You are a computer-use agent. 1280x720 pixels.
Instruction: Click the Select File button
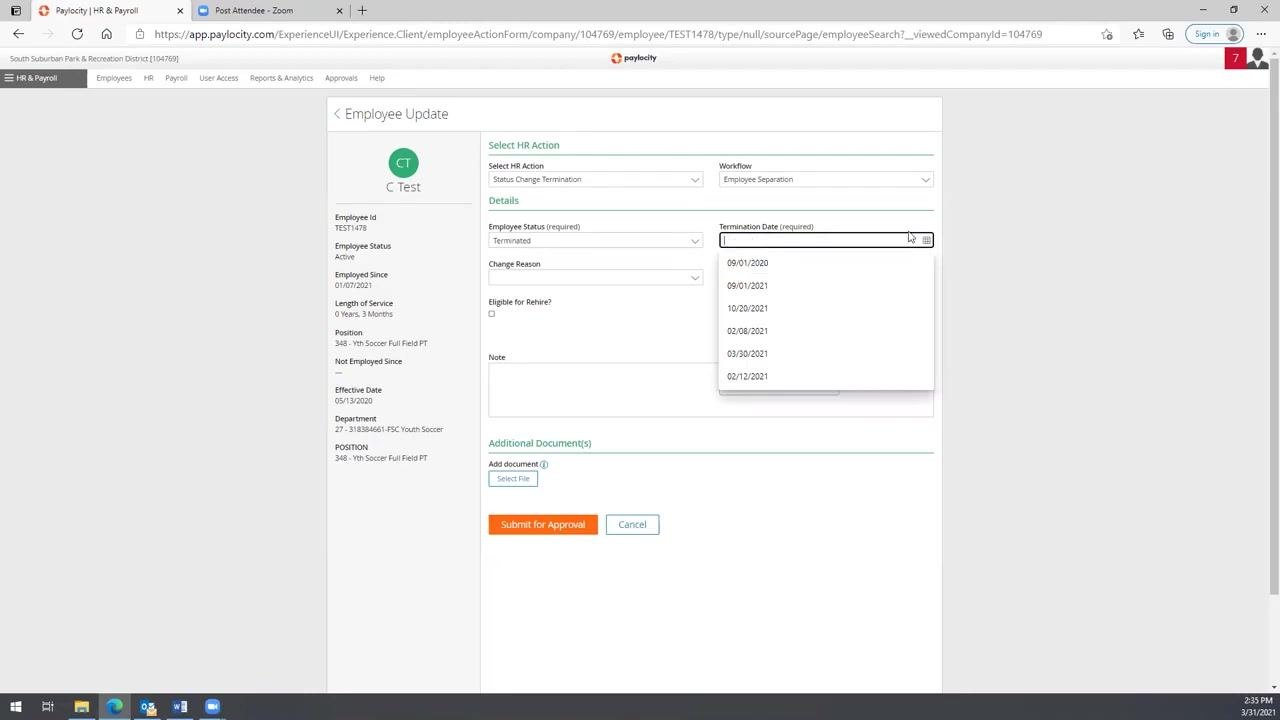pyautogui.click(x=513, y=479)
